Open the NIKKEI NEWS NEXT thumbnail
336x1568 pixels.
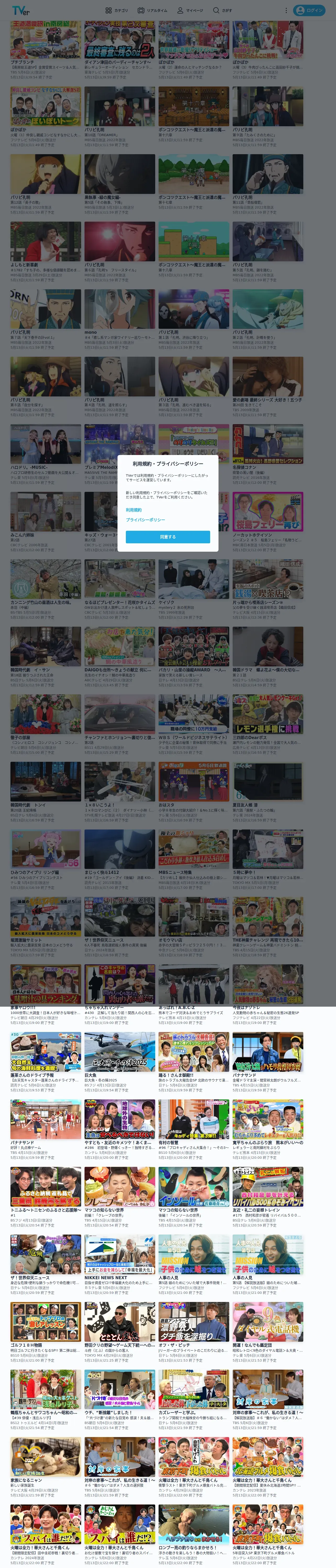[120, 1254]
